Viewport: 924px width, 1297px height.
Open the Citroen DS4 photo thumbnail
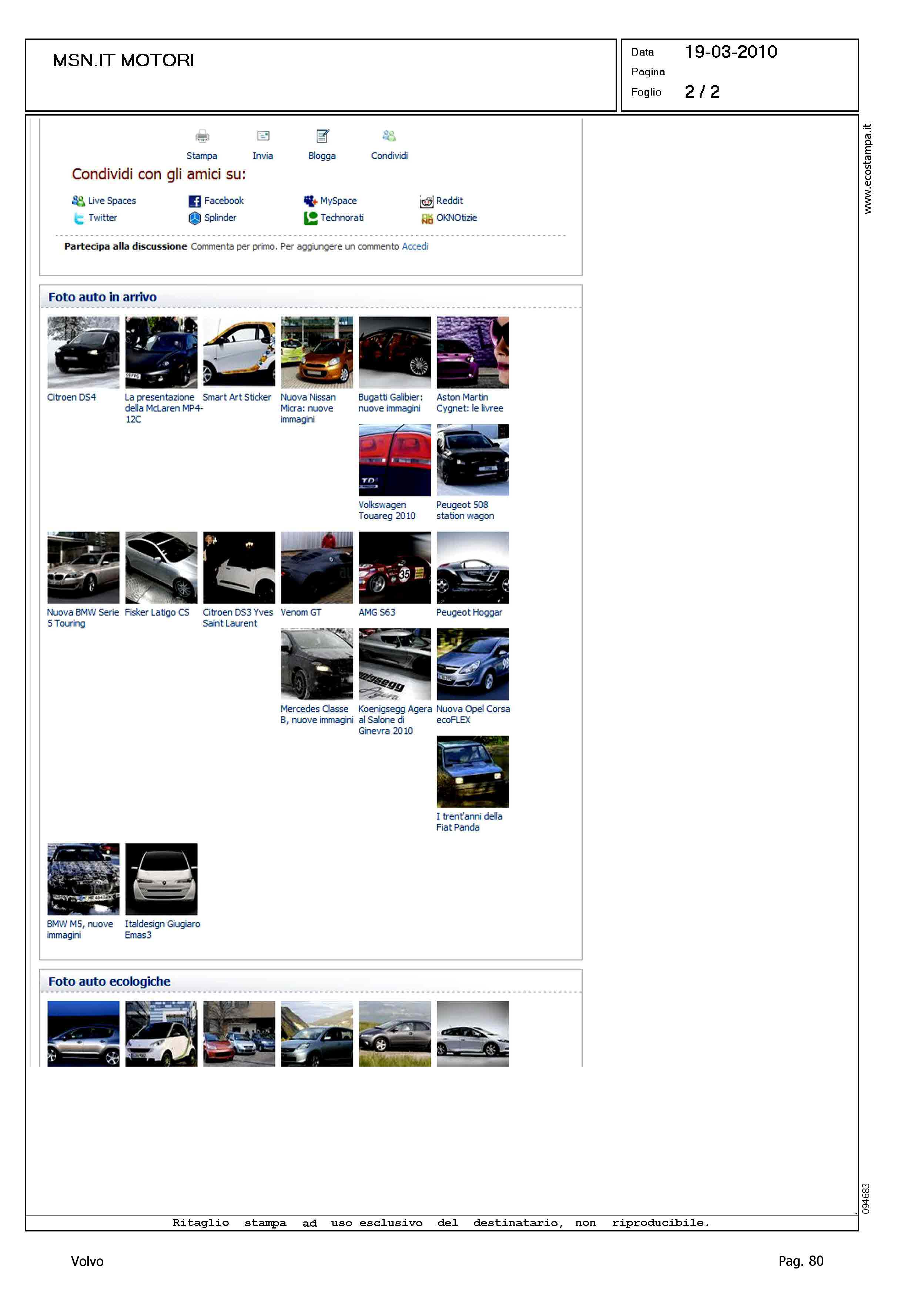click(83, 352)
